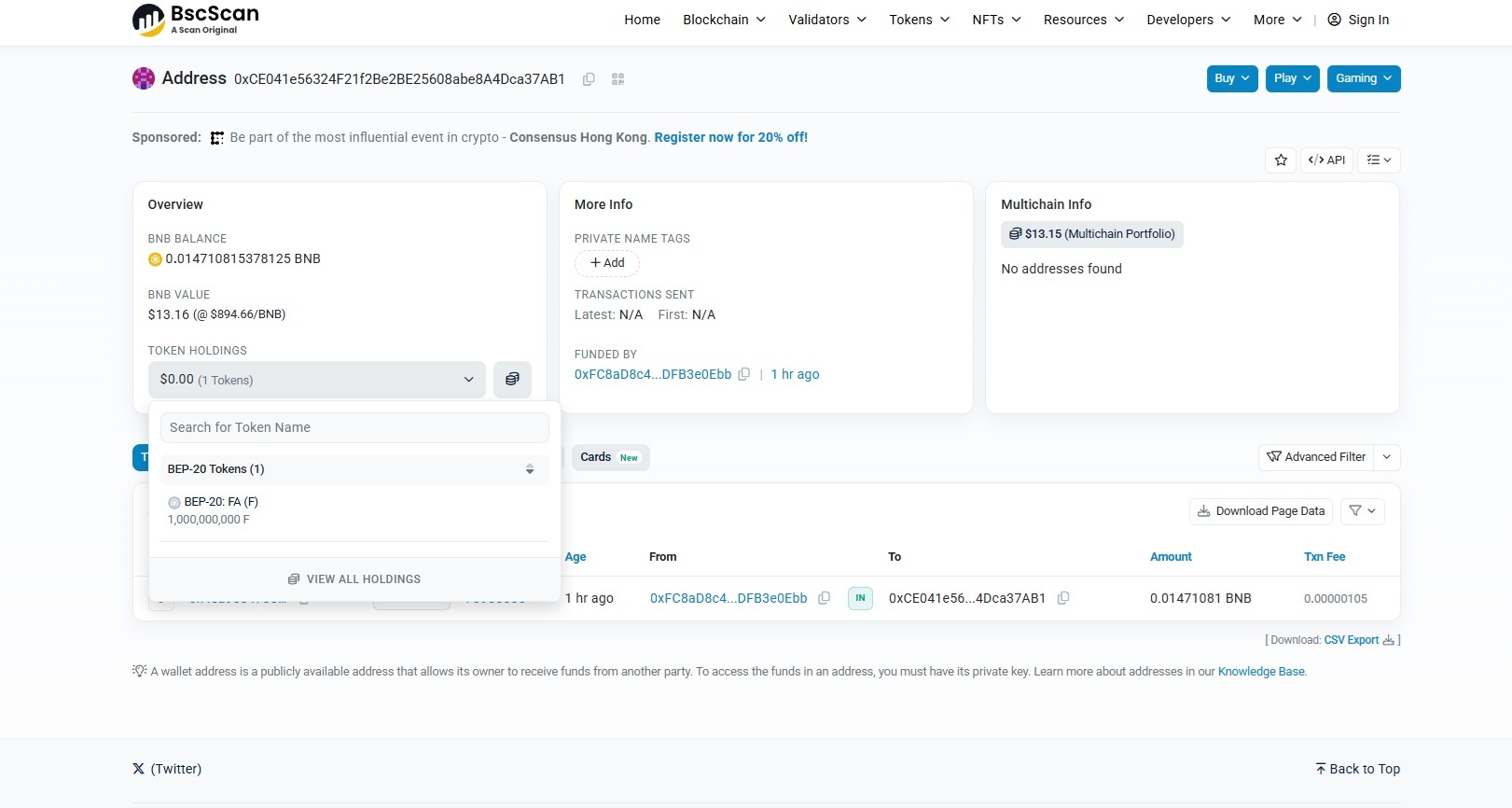Viewport: 1512px width, 808px height.
Task: Expand the Validators menu
Action: [x=827, y=20]
